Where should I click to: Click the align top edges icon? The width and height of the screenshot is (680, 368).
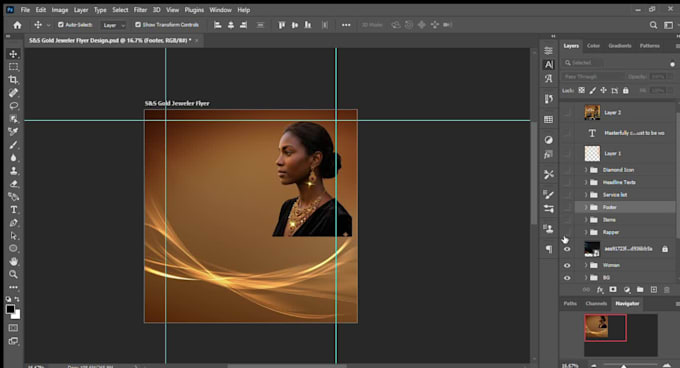(282, 25)
